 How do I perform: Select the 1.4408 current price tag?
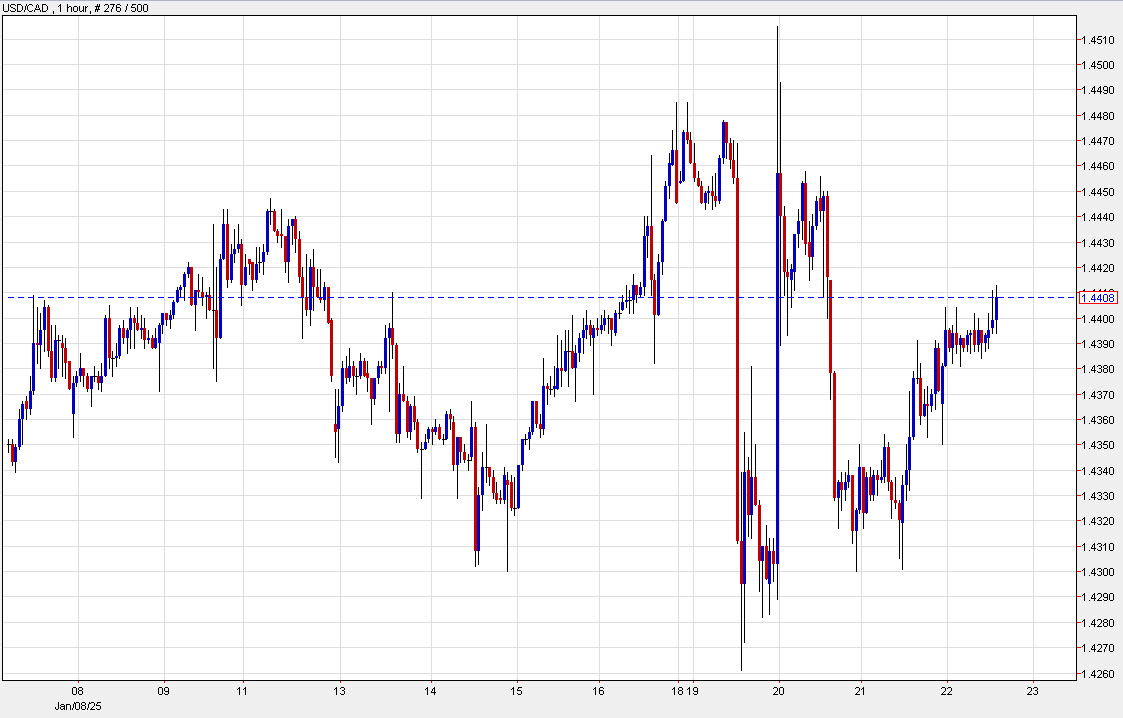[1097, 297]
